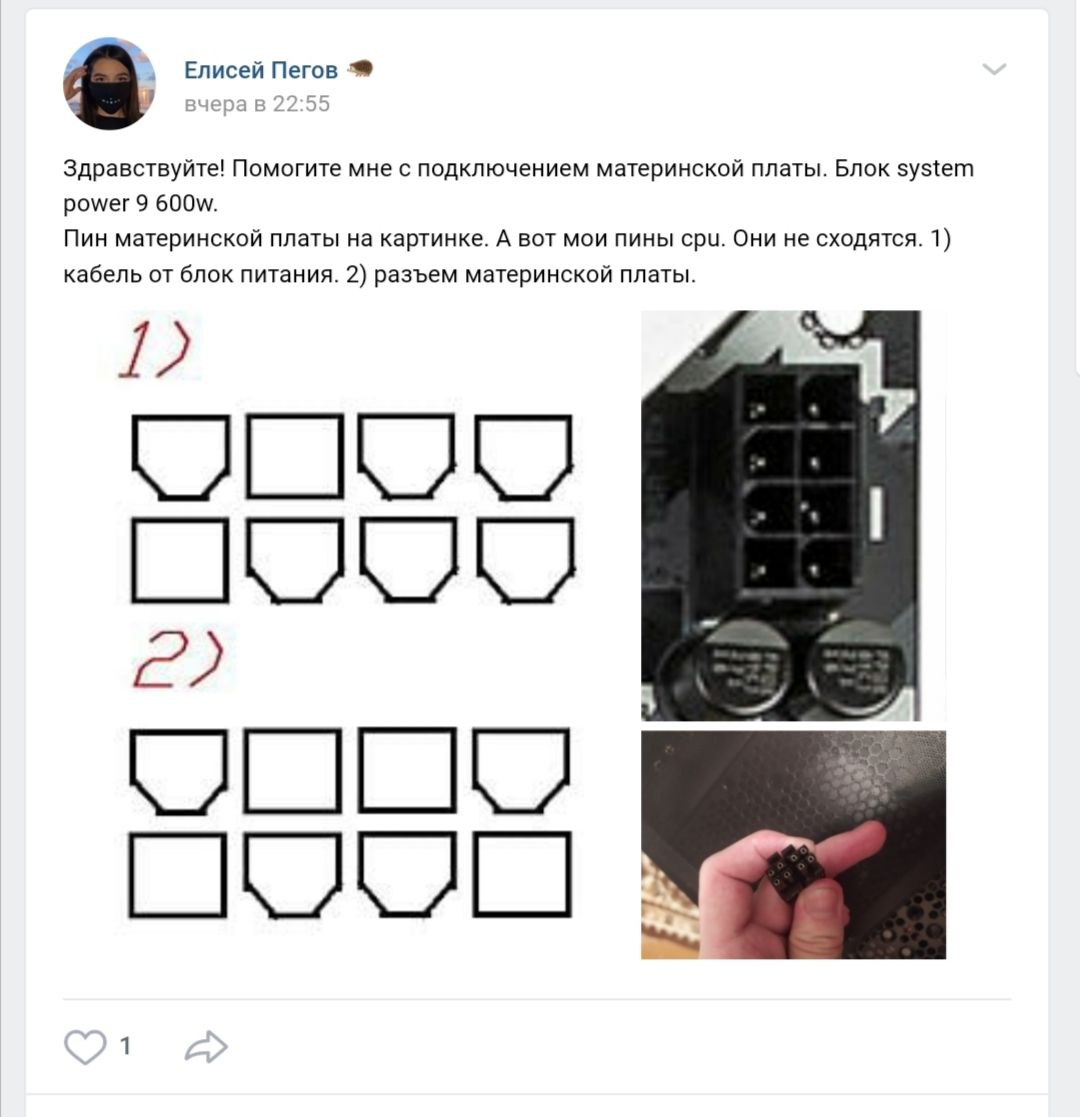Click bottom-left square pin of diagram 1
The image size is (1080, 1117).
[180, 560]
